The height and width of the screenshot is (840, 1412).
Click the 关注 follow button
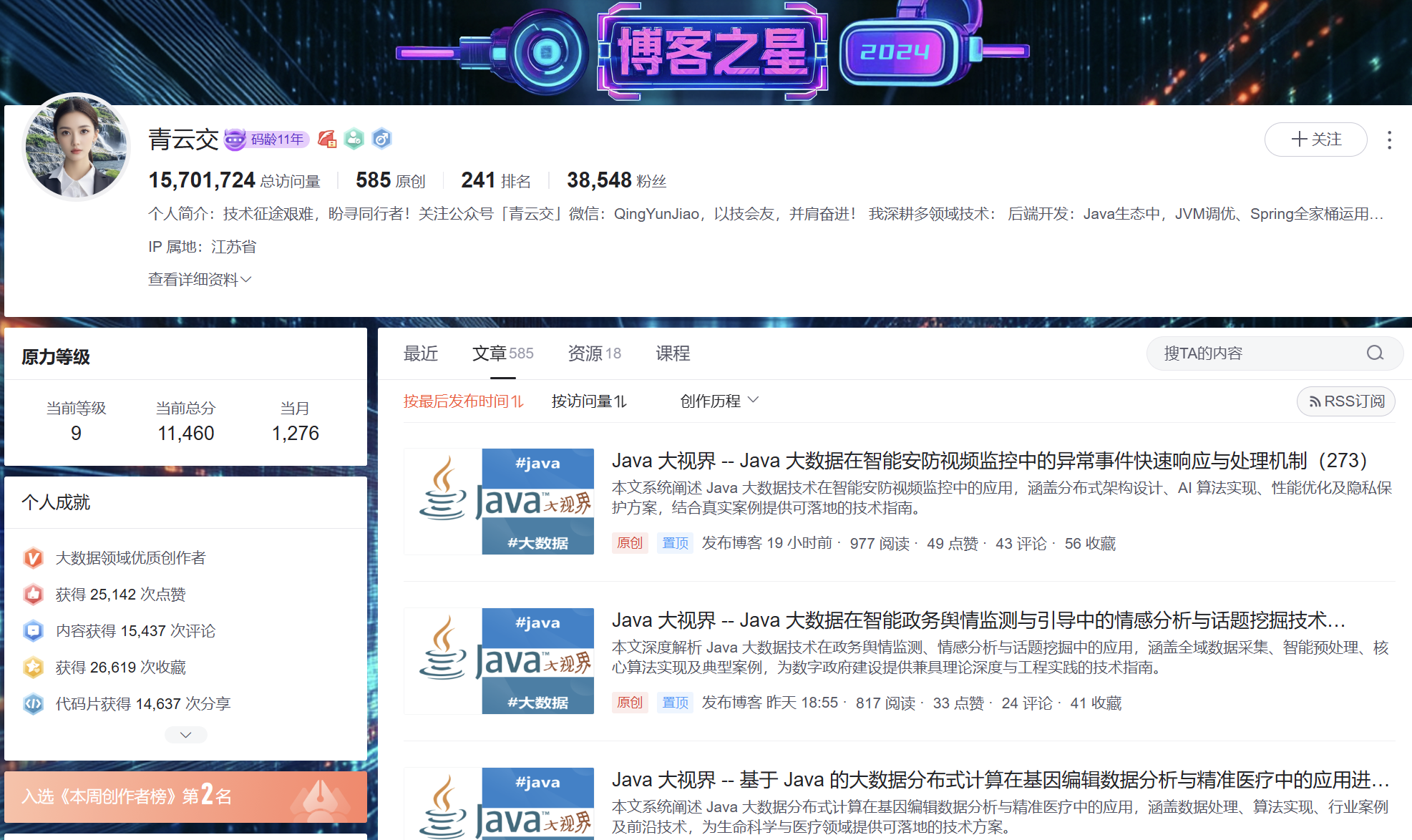point(1315,140)
